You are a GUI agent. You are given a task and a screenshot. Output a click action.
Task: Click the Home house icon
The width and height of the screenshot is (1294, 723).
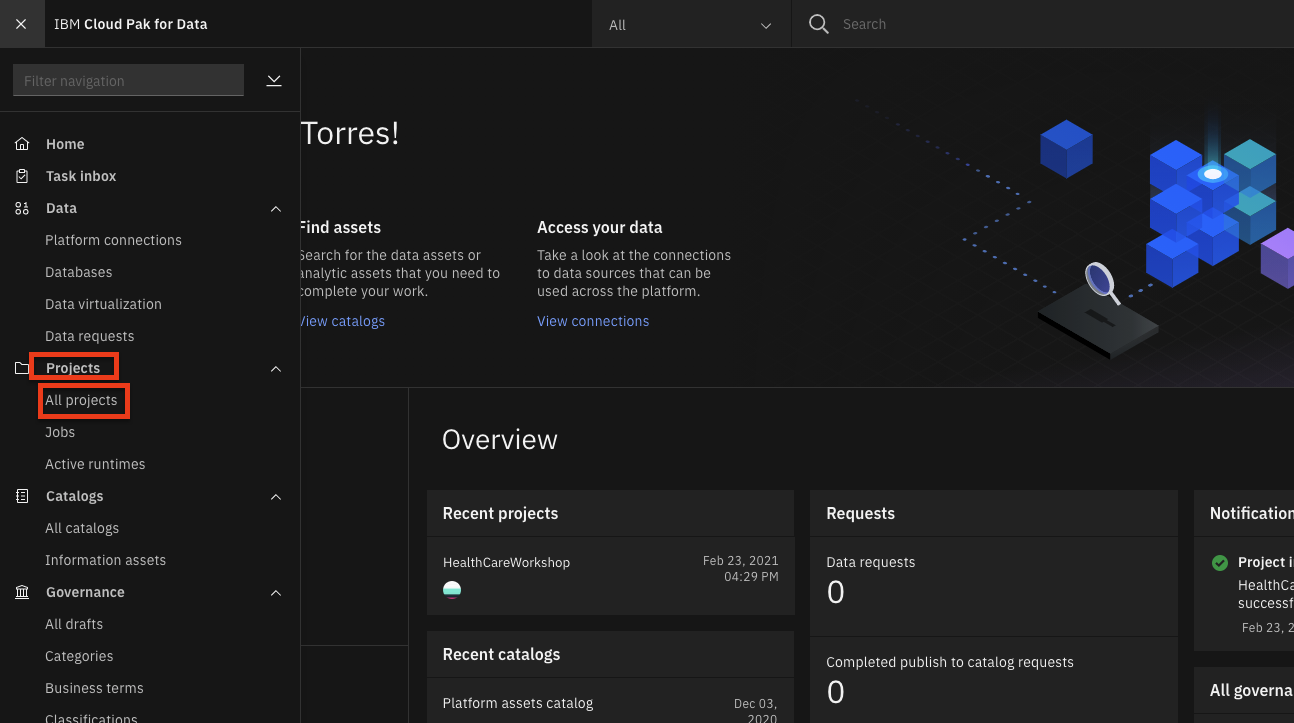click(x=22, y=144)
